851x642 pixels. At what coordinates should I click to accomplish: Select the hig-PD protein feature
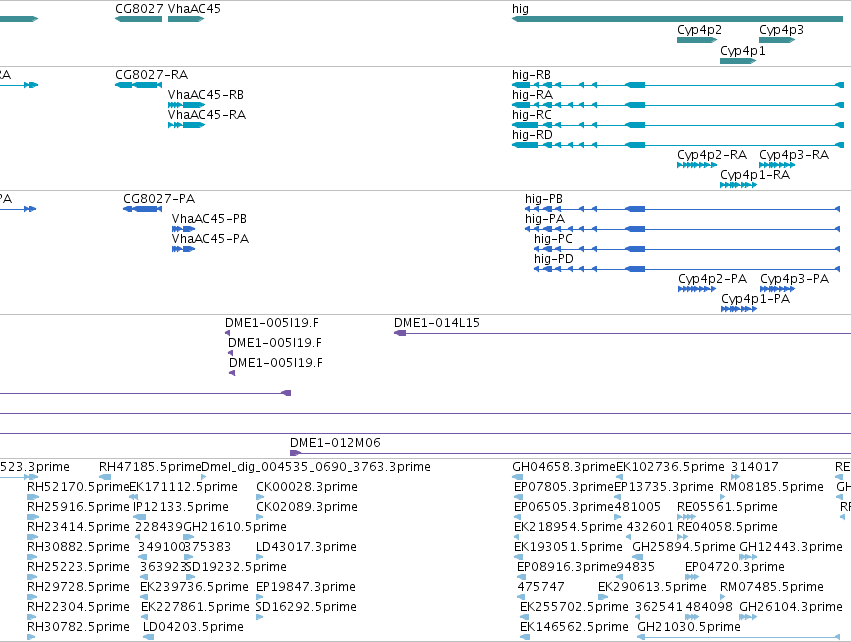click(x=687, y=269)
